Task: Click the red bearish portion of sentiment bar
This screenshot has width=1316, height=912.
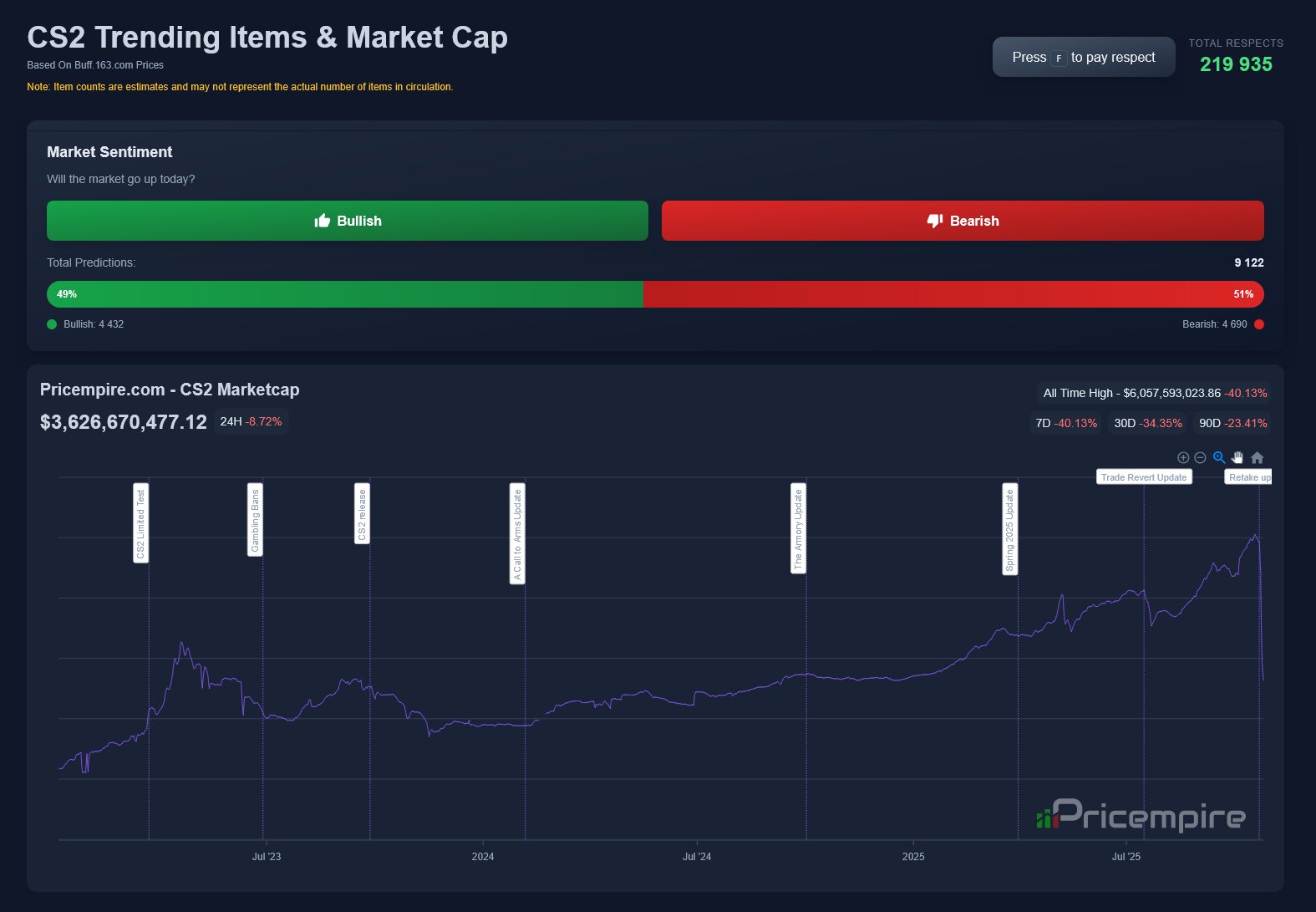Action: tap(953, 294)
